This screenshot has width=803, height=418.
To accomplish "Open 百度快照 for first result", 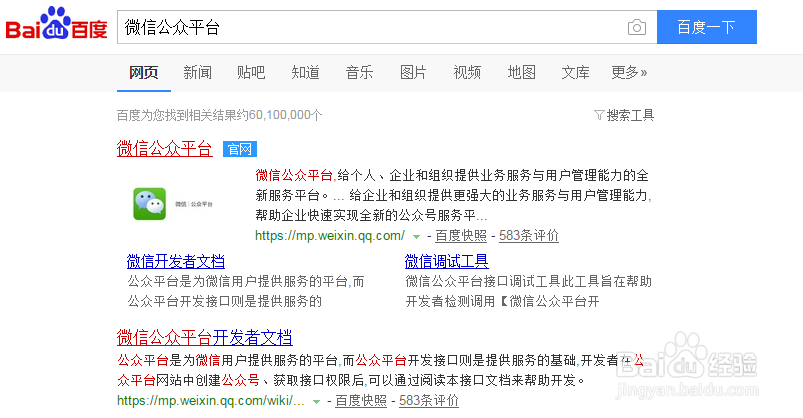I will [x=460, y=236].
